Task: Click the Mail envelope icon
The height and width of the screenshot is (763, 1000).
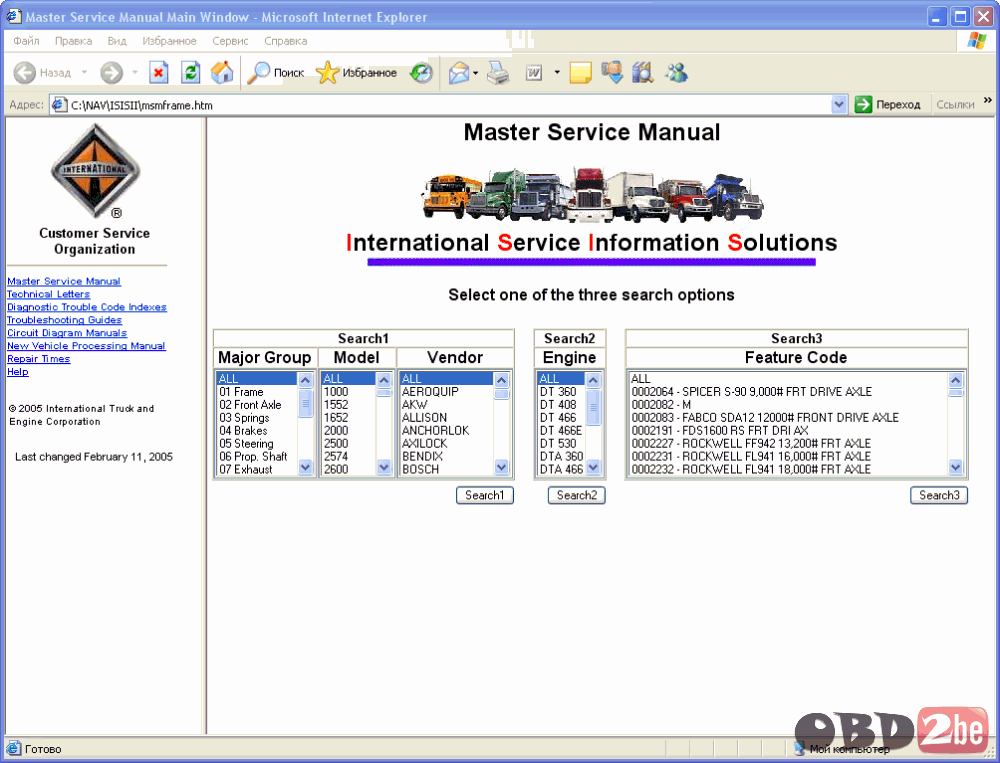Action: click(459, 73)
